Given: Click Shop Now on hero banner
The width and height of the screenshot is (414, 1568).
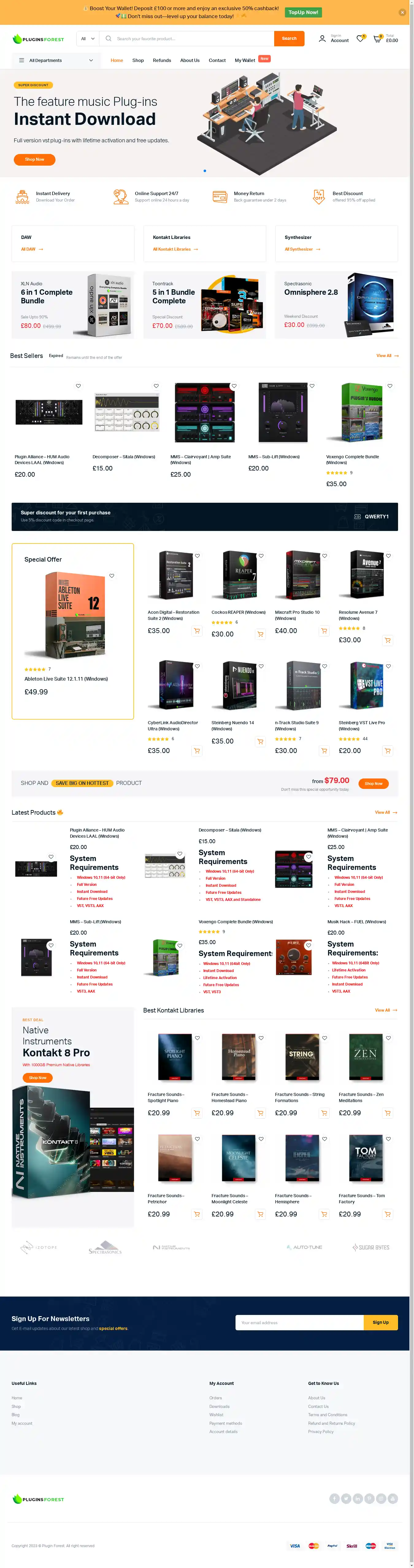Looking at the screenshot, I should point(35,159).
